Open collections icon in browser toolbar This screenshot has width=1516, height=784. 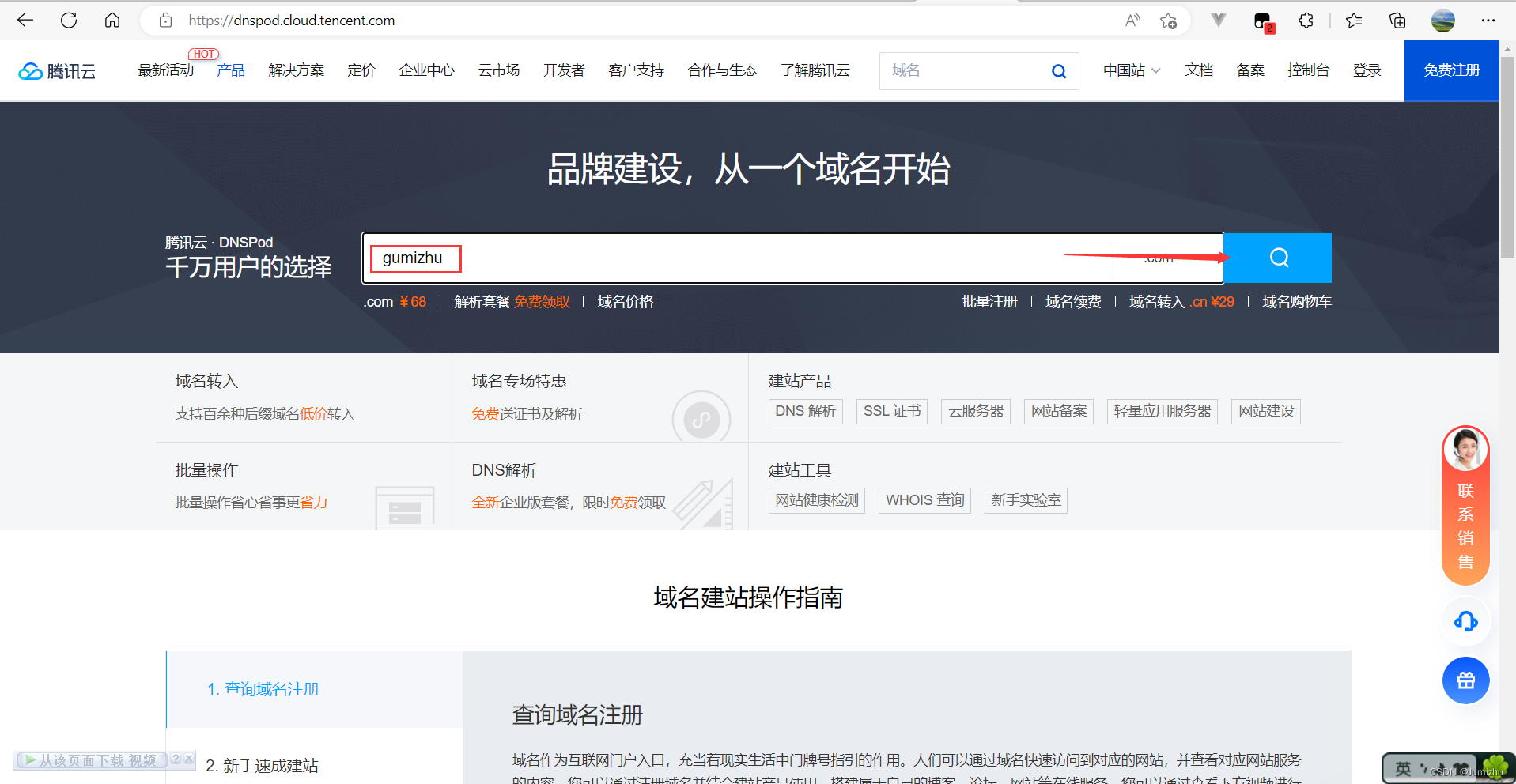coord(1397,21)
